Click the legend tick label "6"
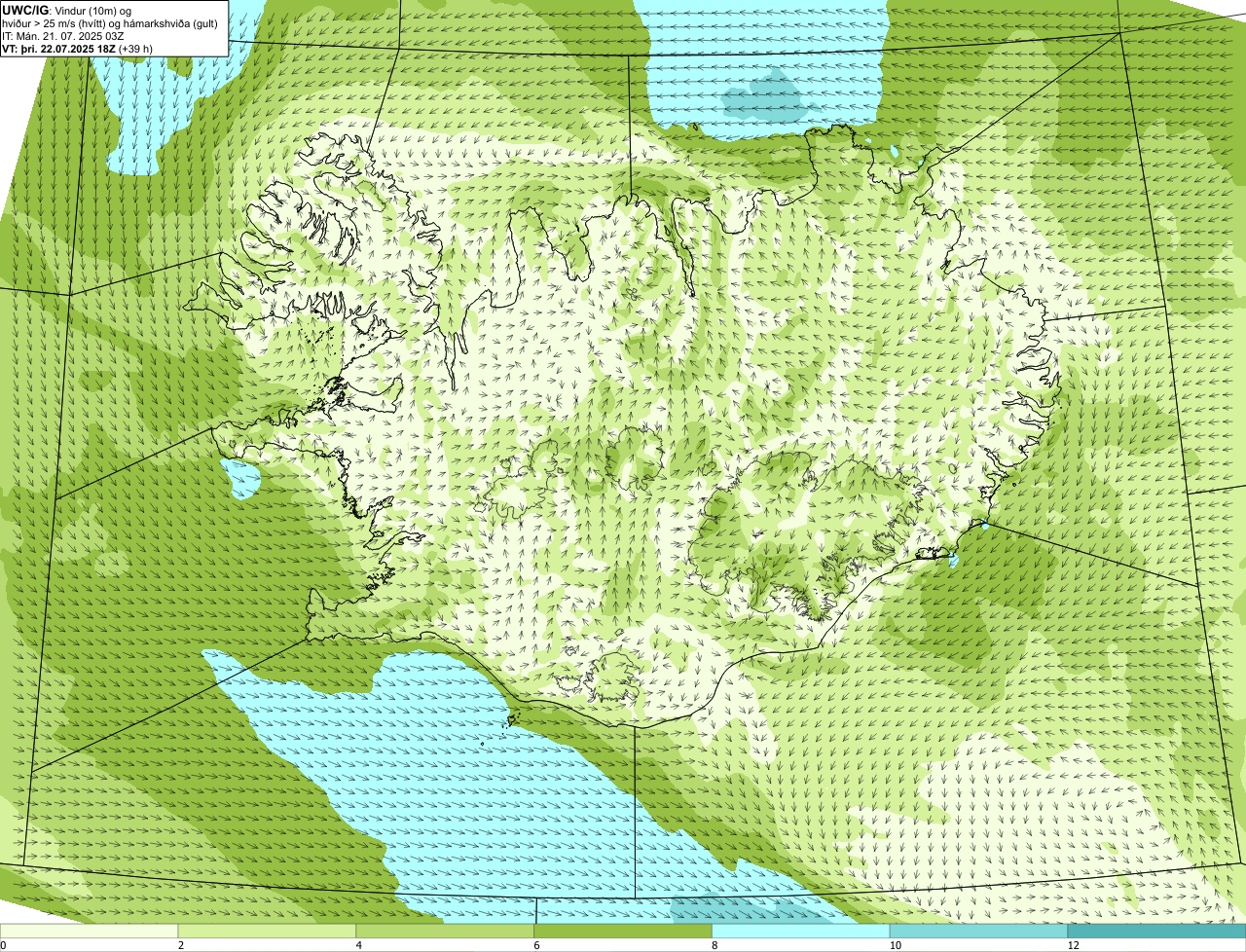 [536, 945]
